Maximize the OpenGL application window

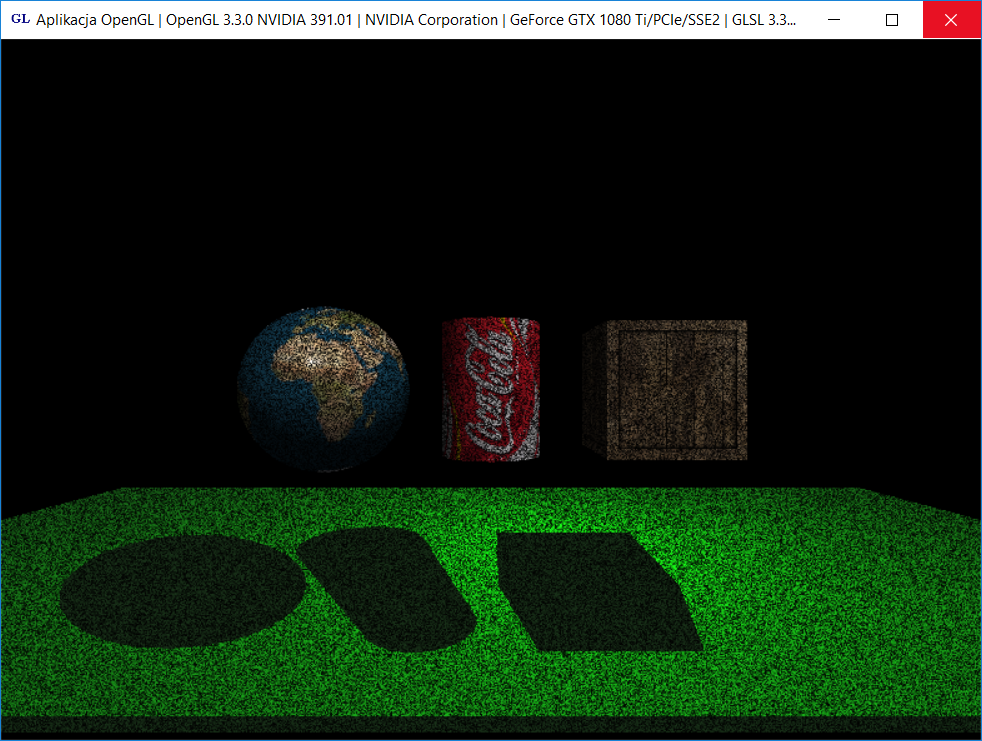893,19
